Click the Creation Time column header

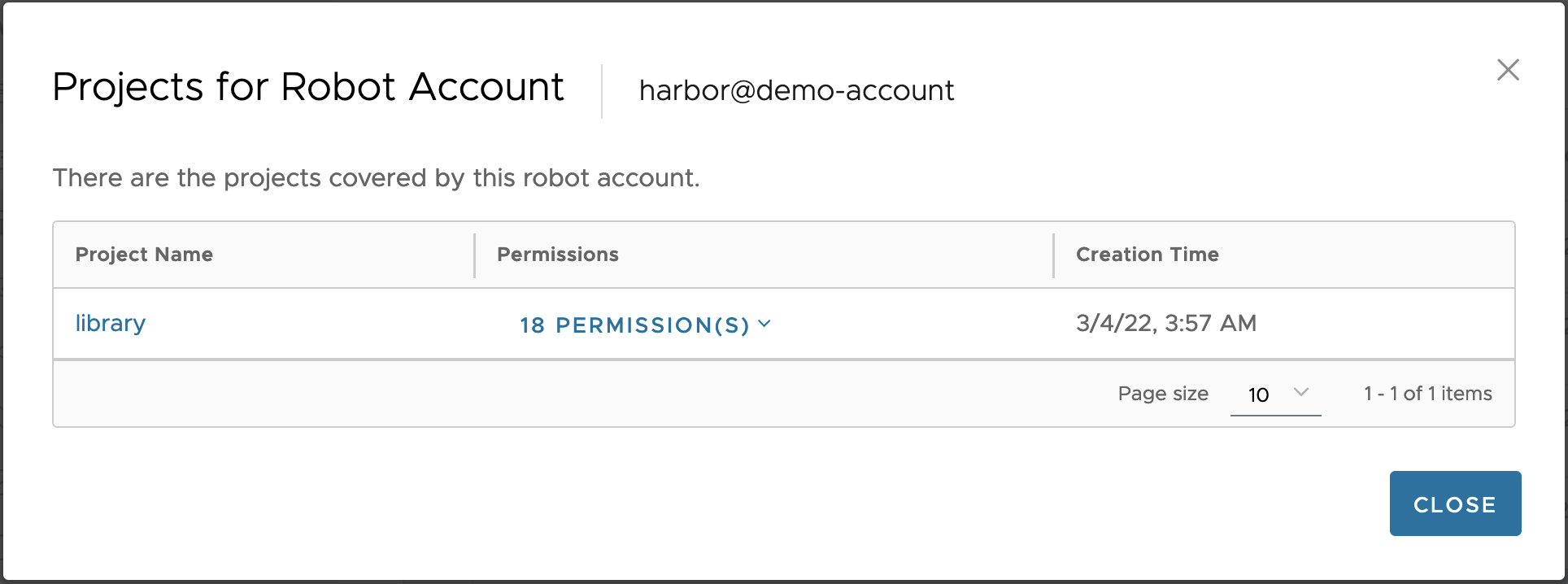[1147, 255]
